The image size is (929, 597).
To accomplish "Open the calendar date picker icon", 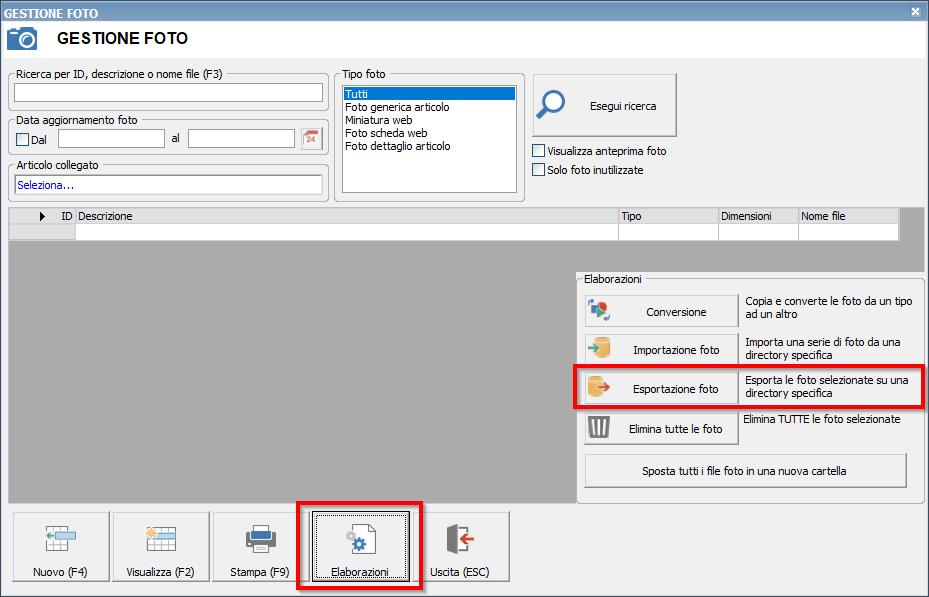I will click(312, 139).
